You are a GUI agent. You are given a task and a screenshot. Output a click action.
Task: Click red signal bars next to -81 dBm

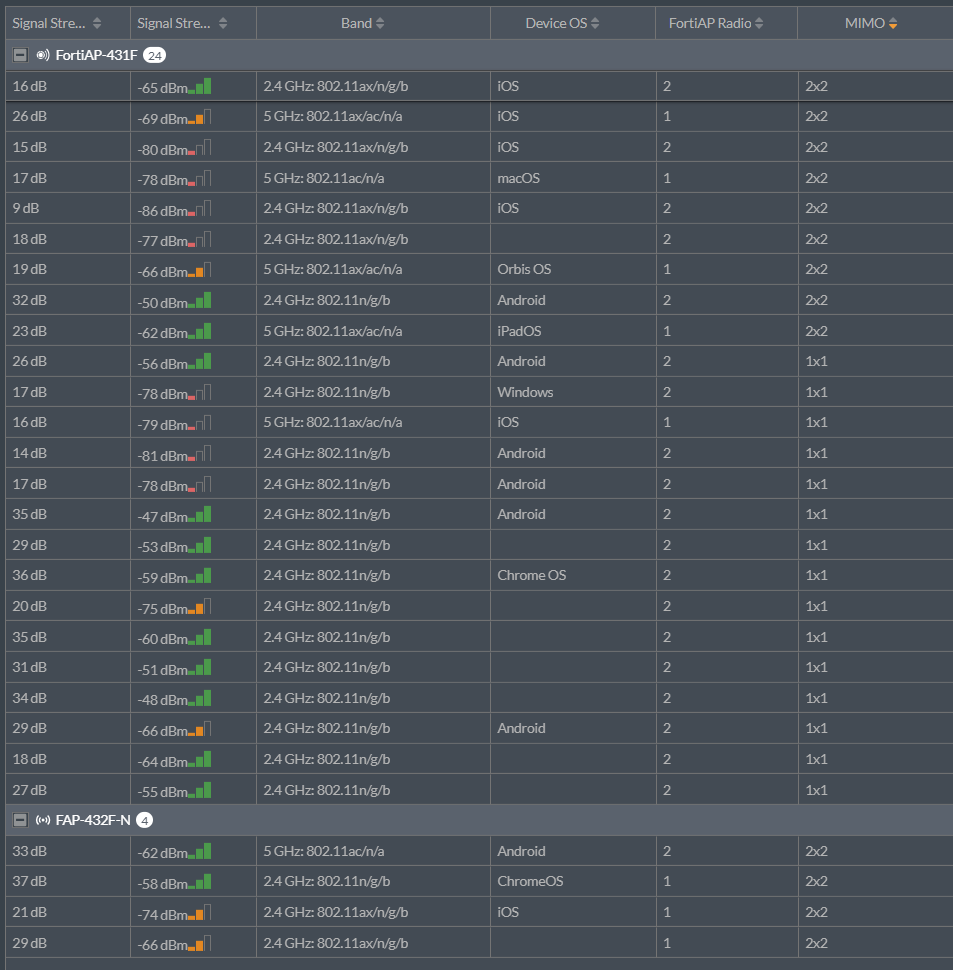click(200, 453)
